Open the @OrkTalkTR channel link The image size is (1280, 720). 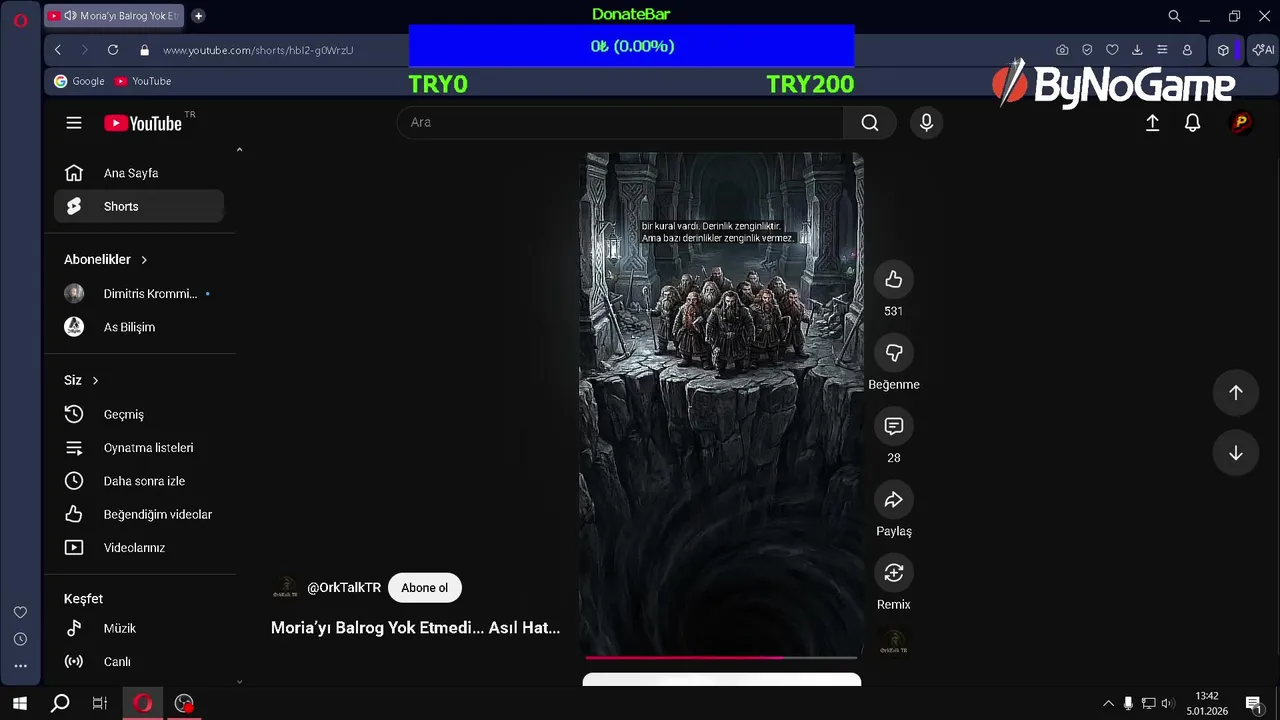[344, 588]
